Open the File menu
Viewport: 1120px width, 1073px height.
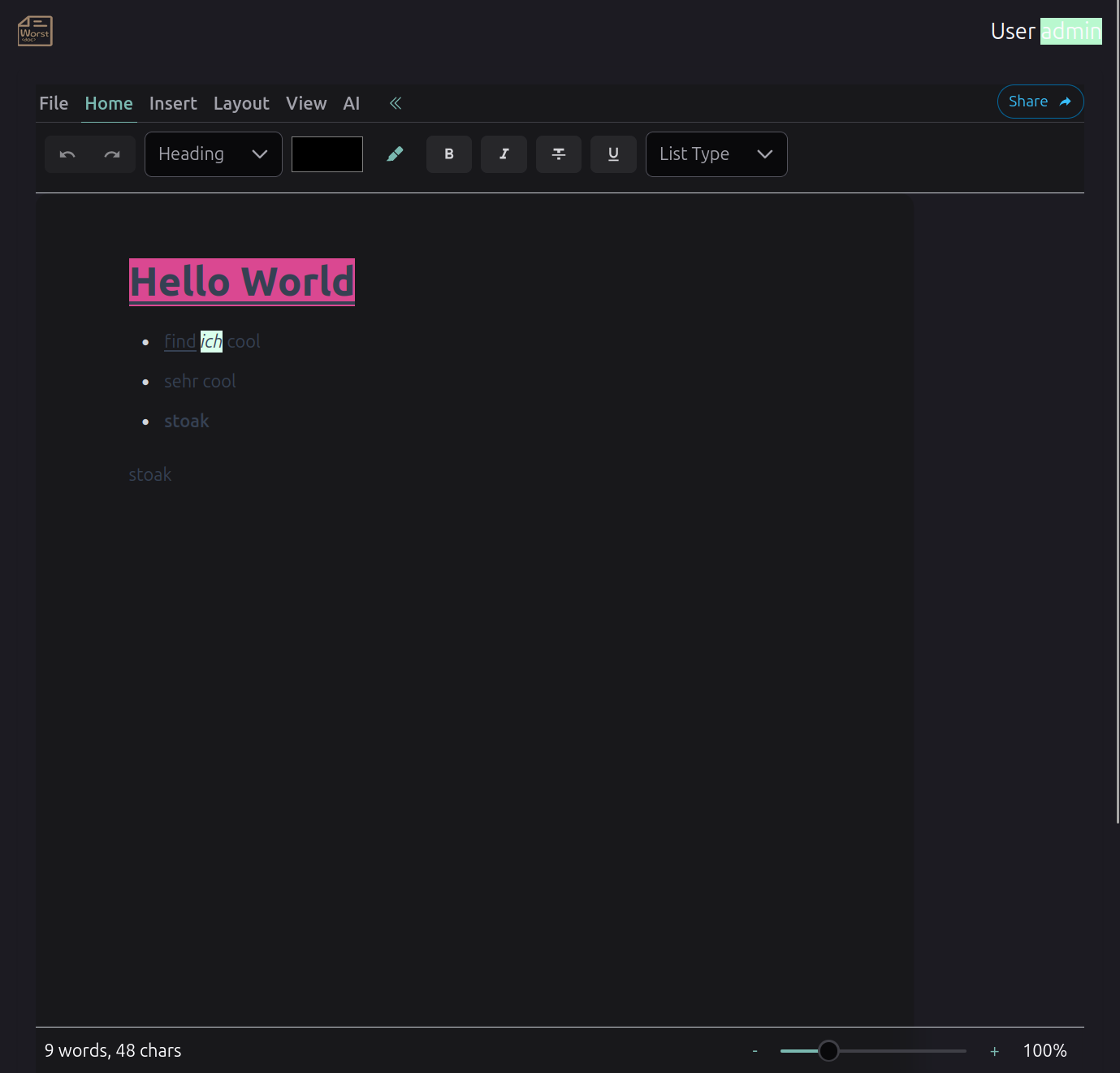pyautogui.click(x=54, y=103)
